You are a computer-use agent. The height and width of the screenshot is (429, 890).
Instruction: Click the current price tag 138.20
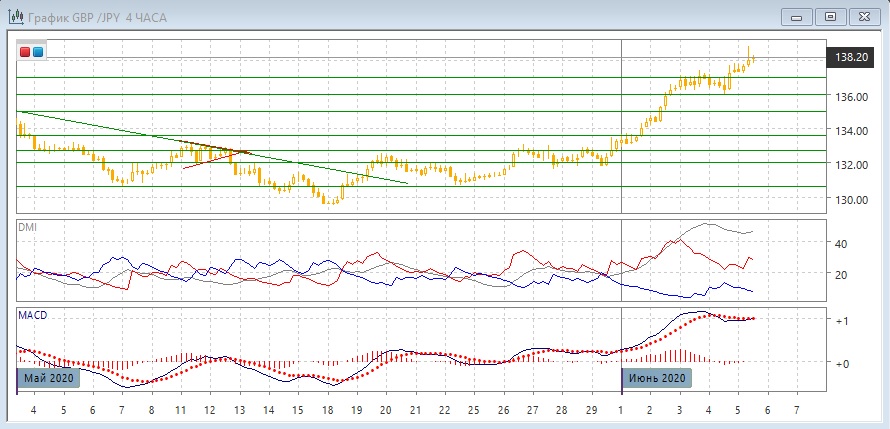[x=851, y=58]
